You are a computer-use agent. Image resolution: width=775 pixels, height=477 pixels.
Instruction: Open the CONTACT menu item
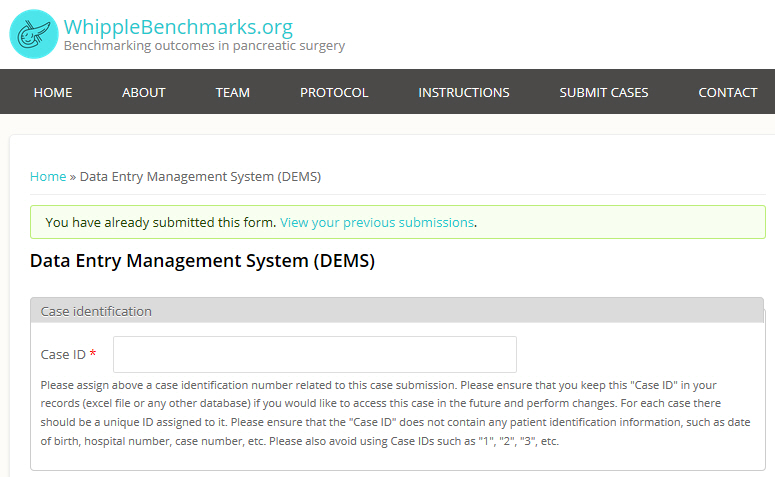tap(728, 92)
